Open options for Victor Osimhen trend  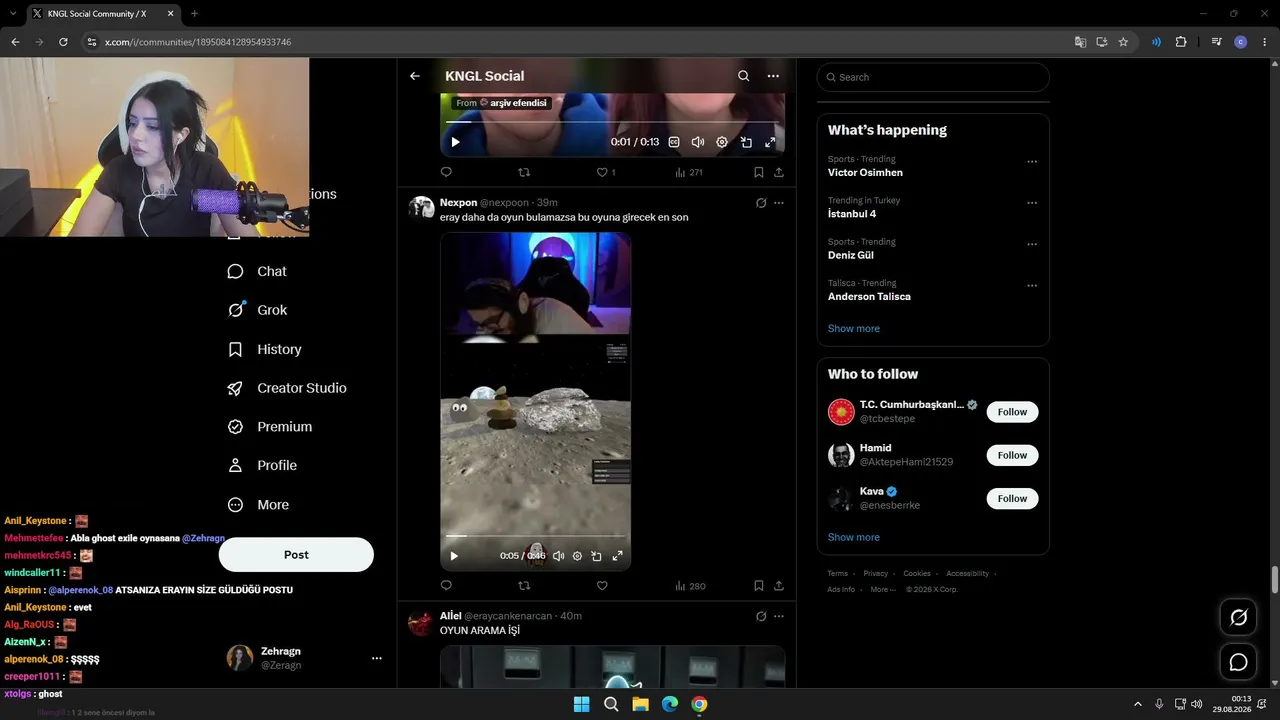pos(1032,162)
